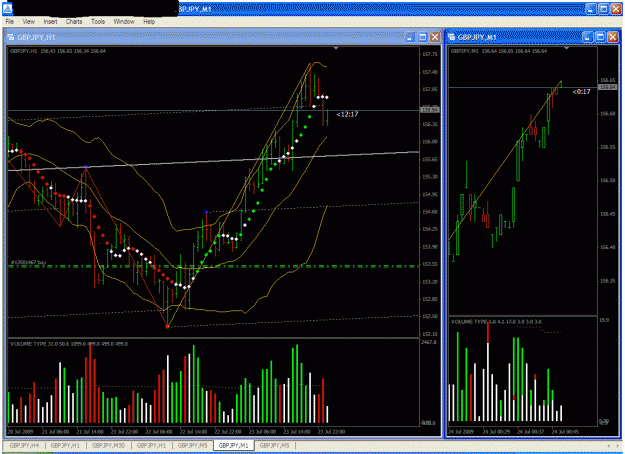Select the active GBPJPY,M1 chart tab
625x454 pixels.
click(234, 445)
